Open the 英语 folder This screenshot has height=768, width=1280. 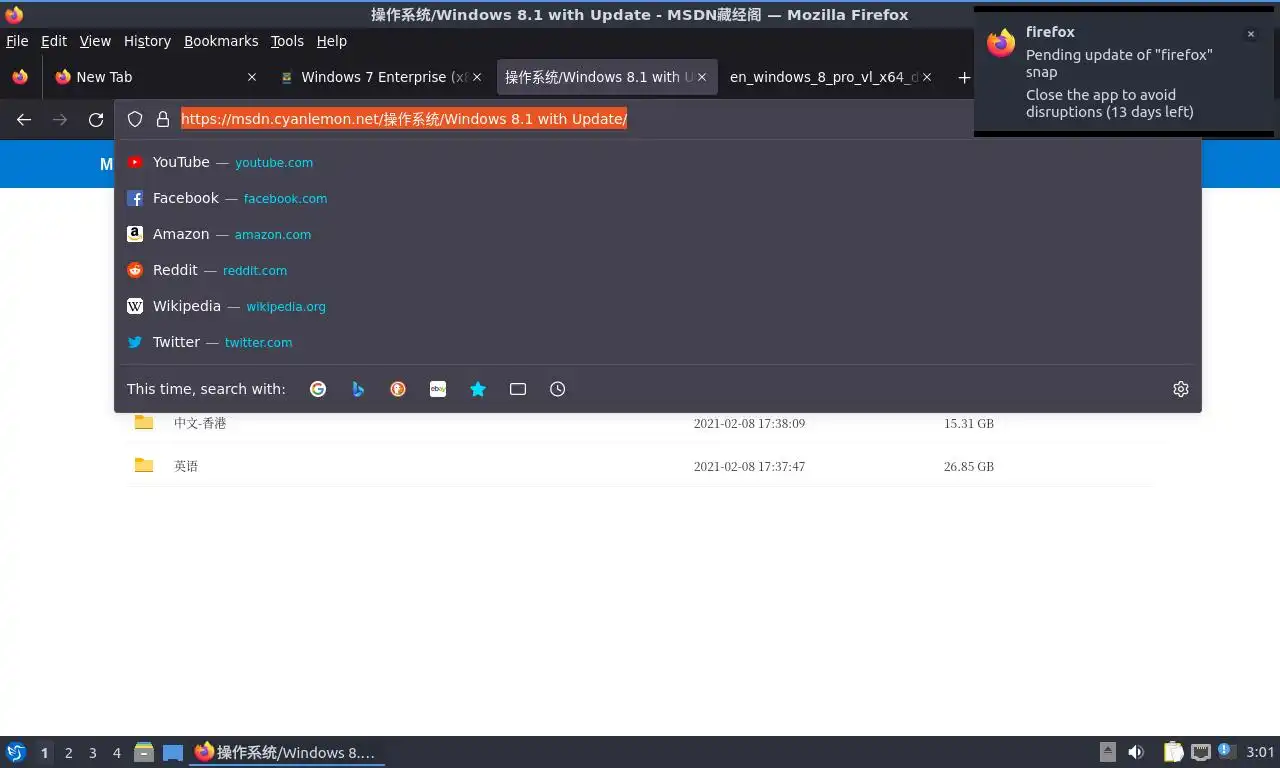tap(186, 466)
